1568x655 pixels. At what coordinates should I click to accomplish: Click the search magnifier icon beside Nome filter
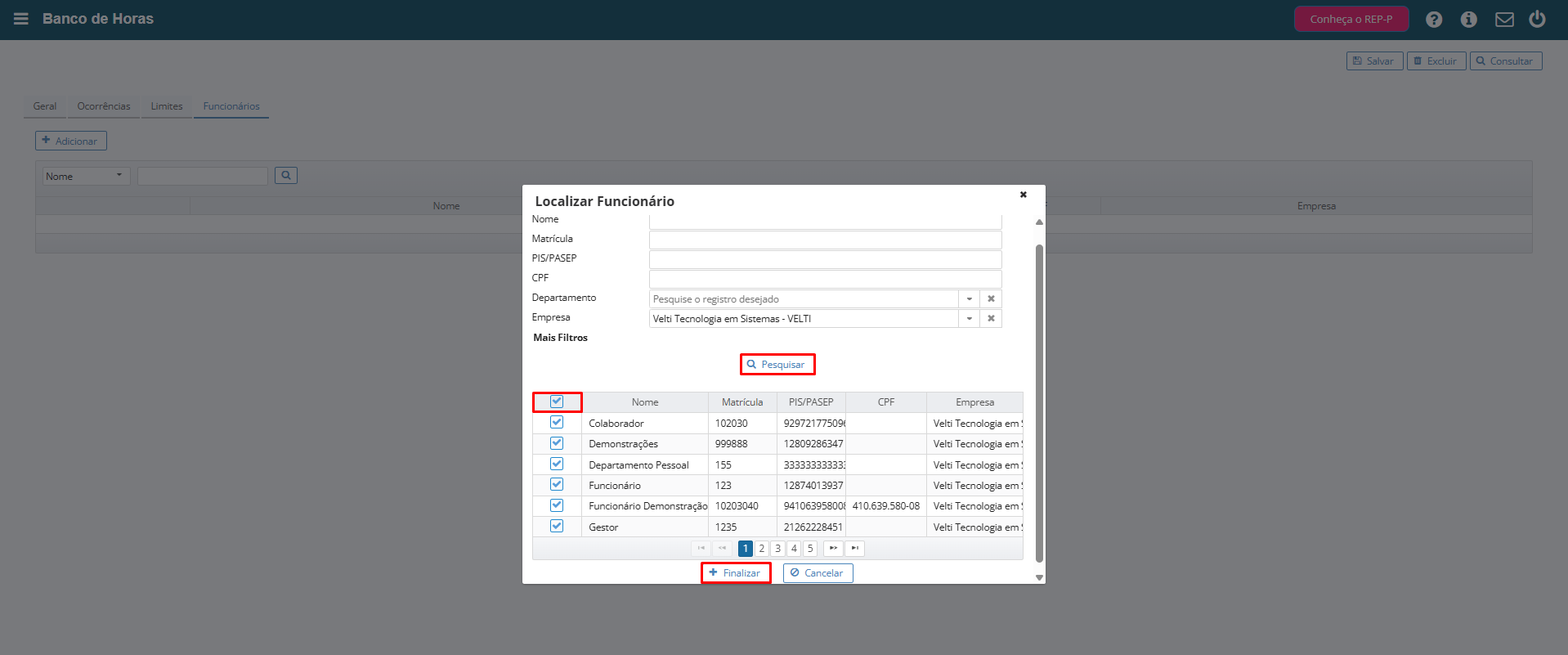286,175
